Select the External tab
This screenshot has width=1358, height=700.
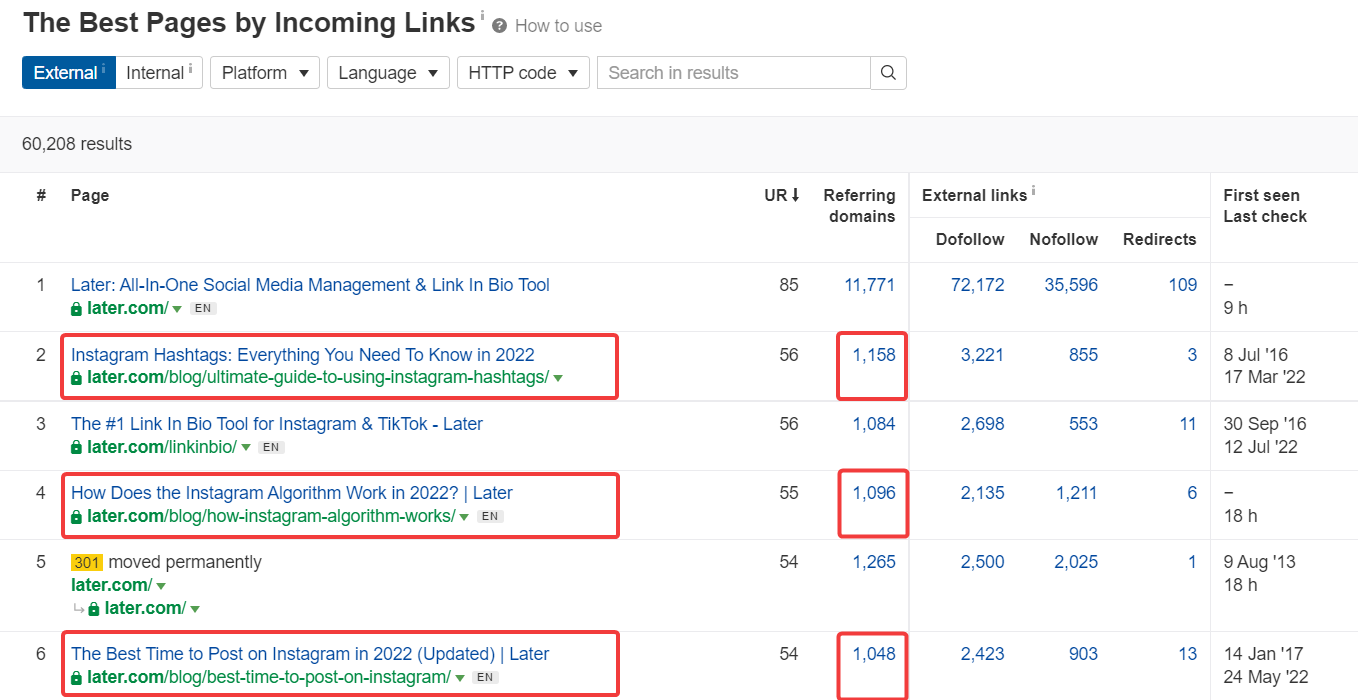(x=69, y=73)
